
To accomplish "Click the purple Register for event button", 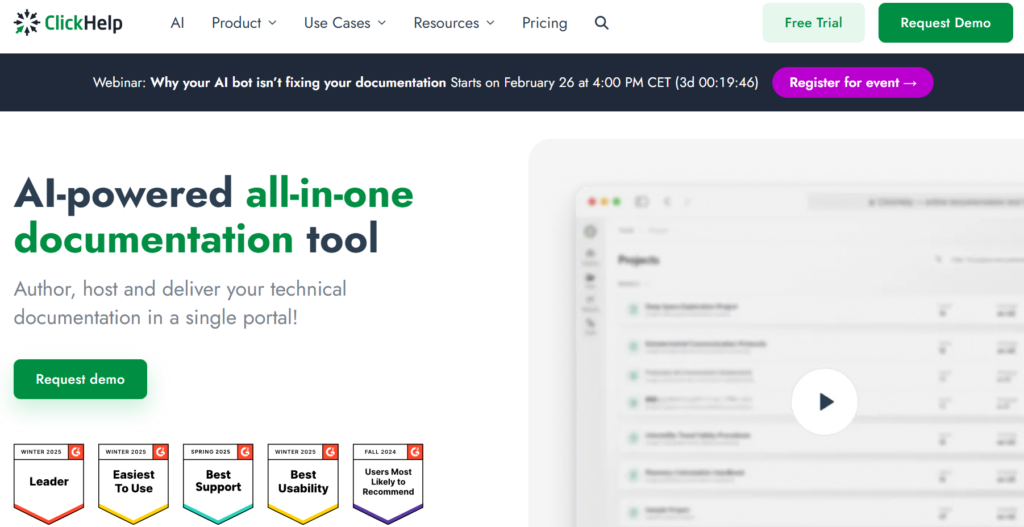I will click(x=852, y=83).
